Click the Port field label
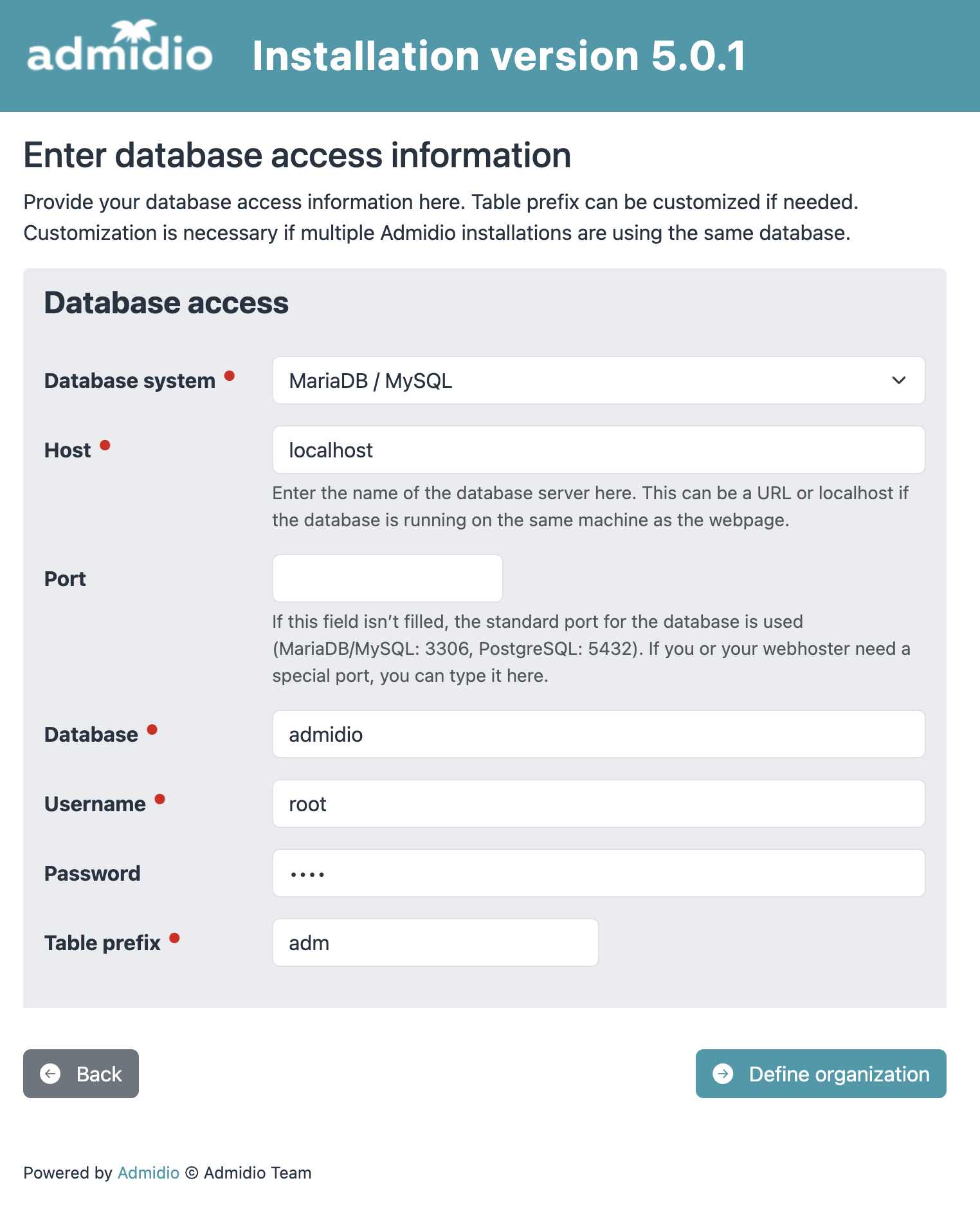Screen dimensions: 980x1212 pos(65,579)
